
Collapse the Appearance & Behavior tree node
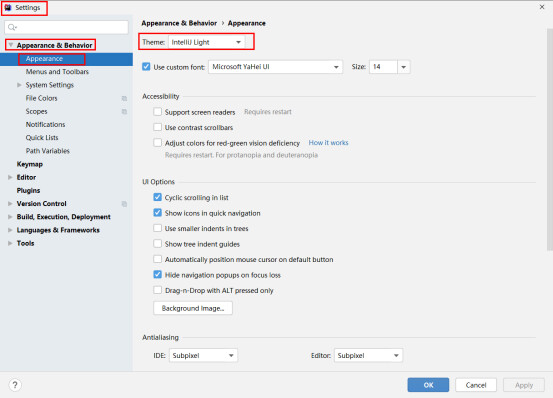[x=11, y=45]
